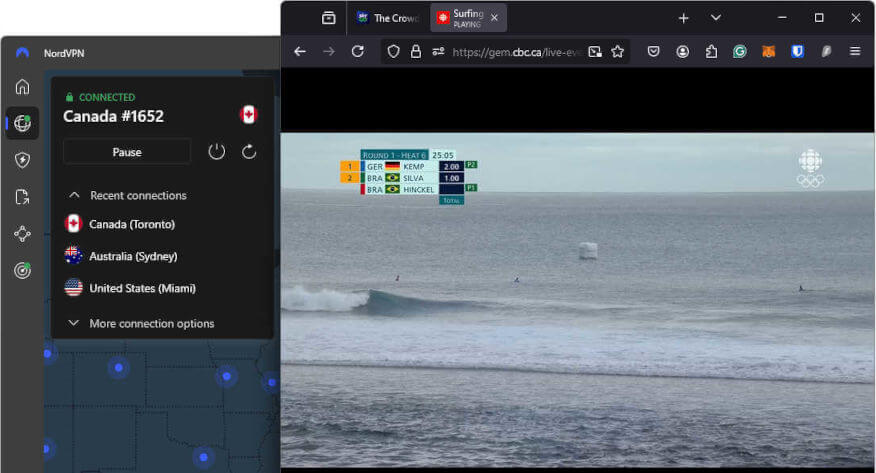876x473 pixels.
Task: Select the globe VPN servers icon
Action: click(22, 123)
